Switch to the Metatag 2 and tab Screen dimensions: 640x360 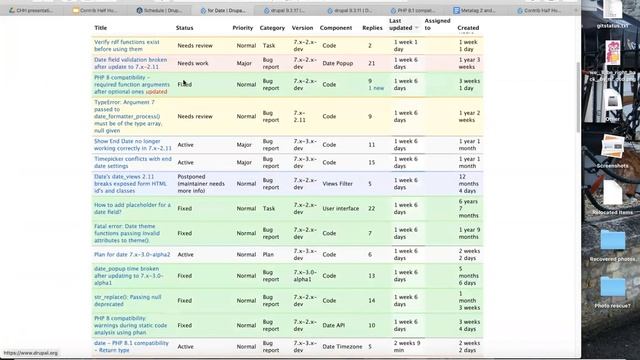pyautogui.click(x=475, y=10)
